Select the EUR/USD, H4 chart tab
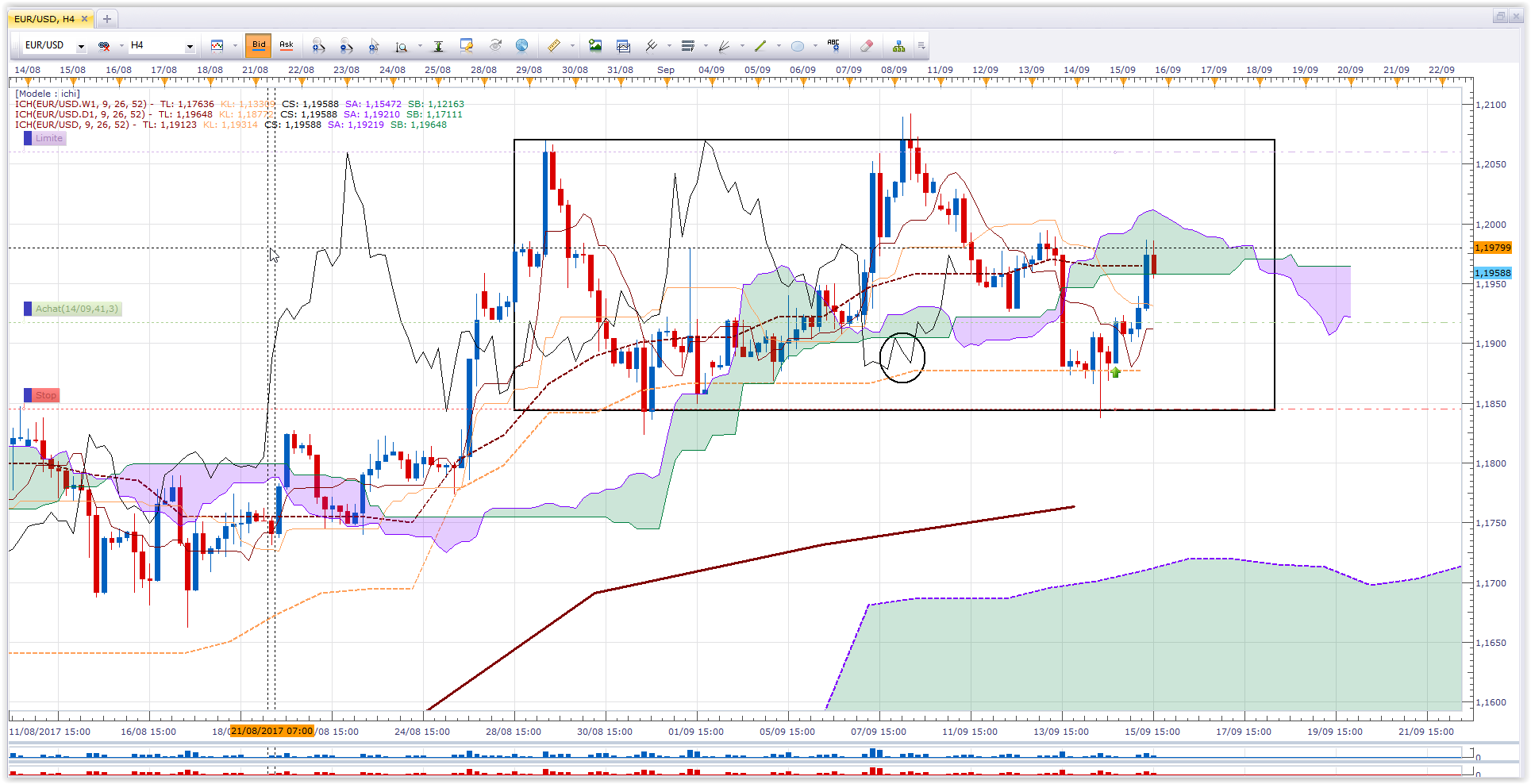The image size is (1531, 784). click(x=52, y=19)
